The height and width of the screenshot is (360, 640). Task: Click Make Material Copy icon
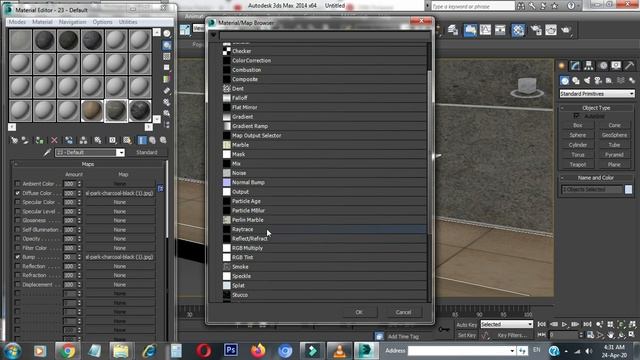tap(69, 140)
